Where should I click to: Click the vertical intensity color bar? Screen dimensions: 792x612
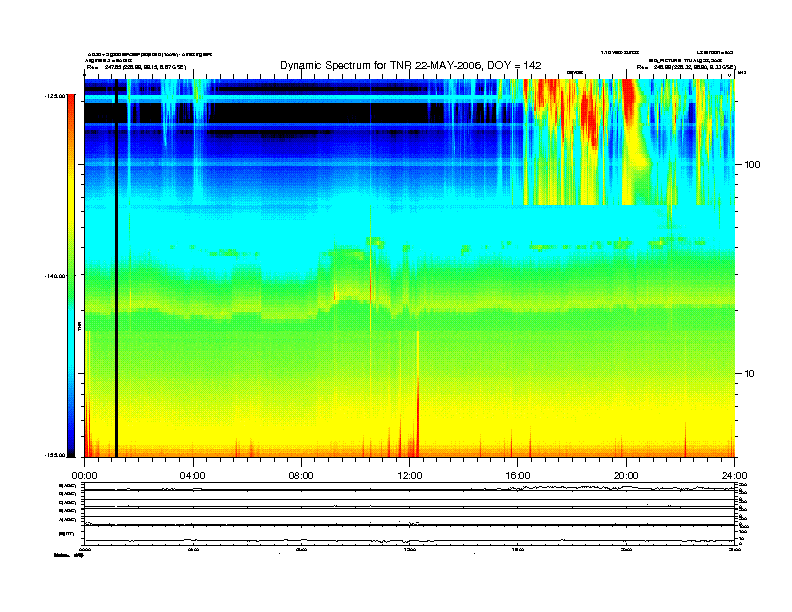click(x=71, y=275)
